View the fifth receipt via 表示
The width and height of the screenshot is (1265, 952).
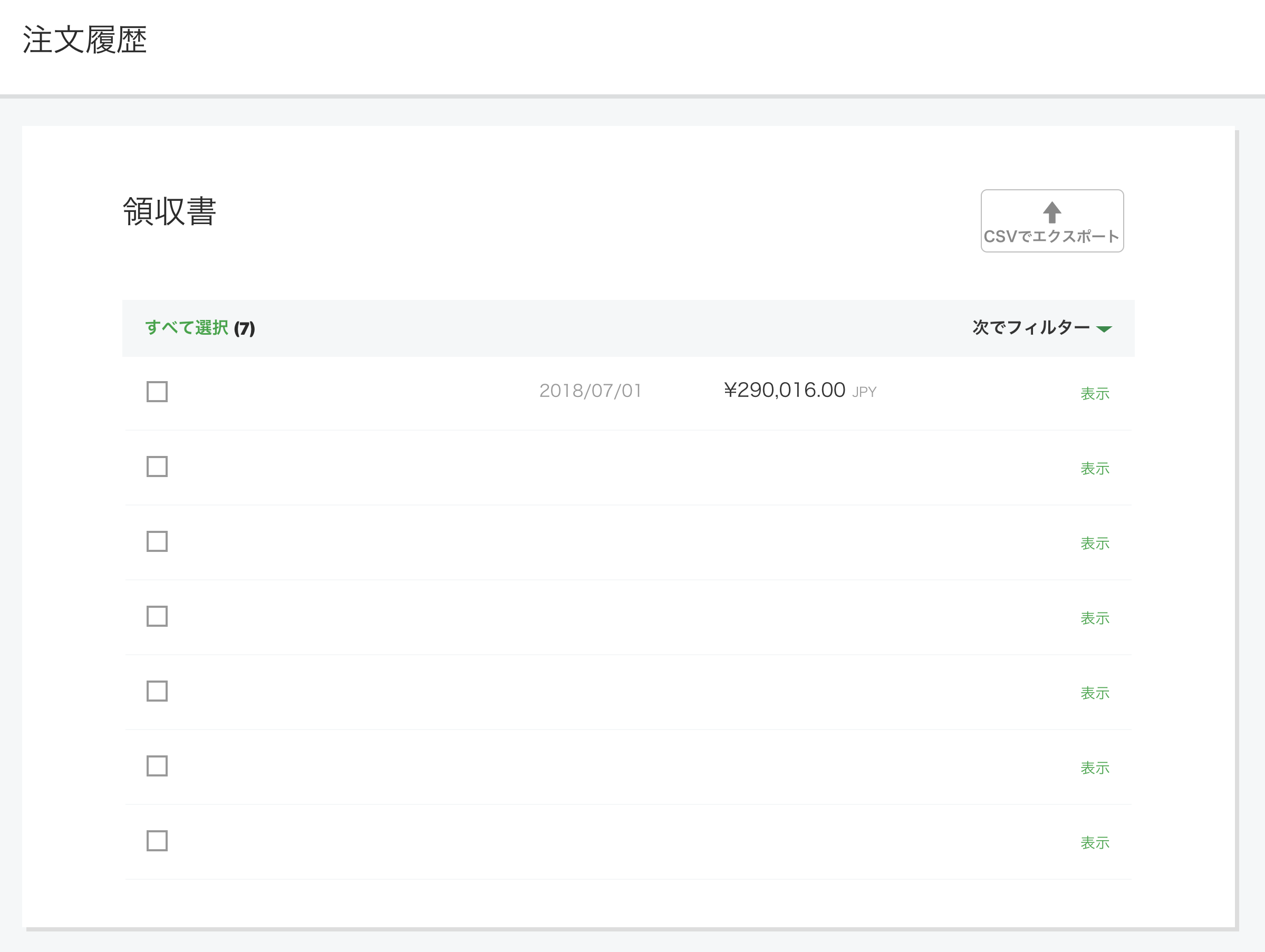(1095, 694)
